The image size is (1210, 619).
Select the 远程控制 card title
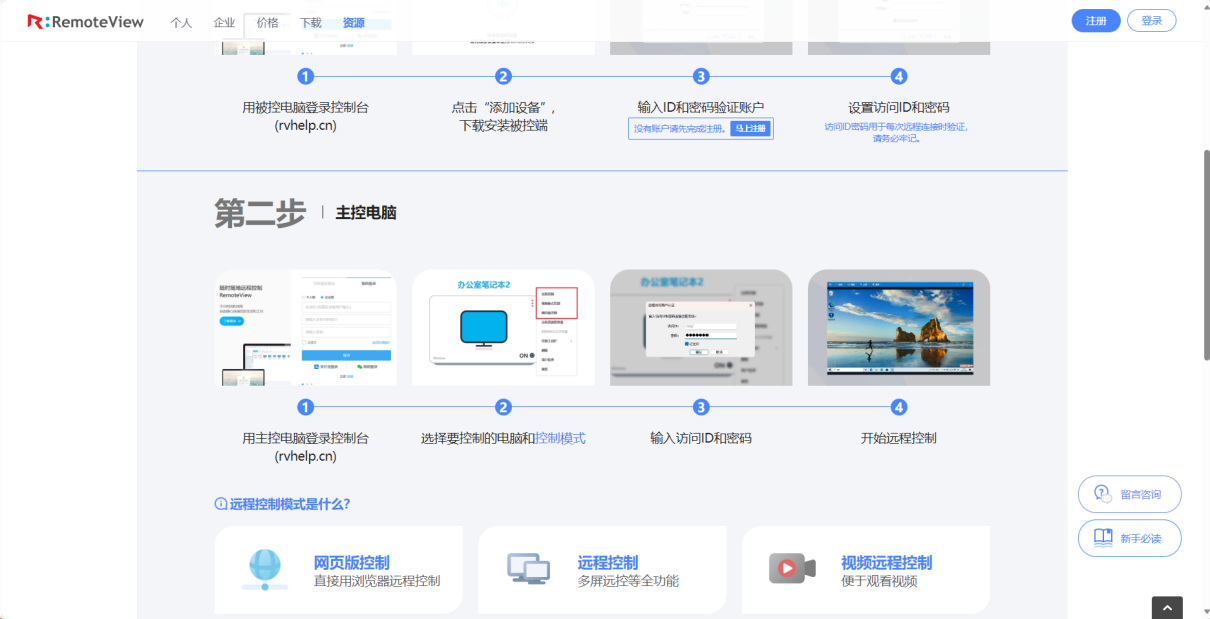pos(608,563)
